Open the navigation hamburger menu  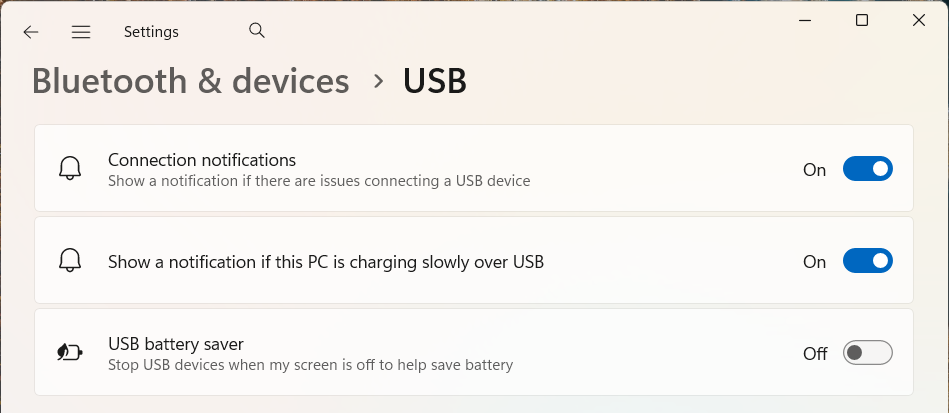(x=81, y=32)
